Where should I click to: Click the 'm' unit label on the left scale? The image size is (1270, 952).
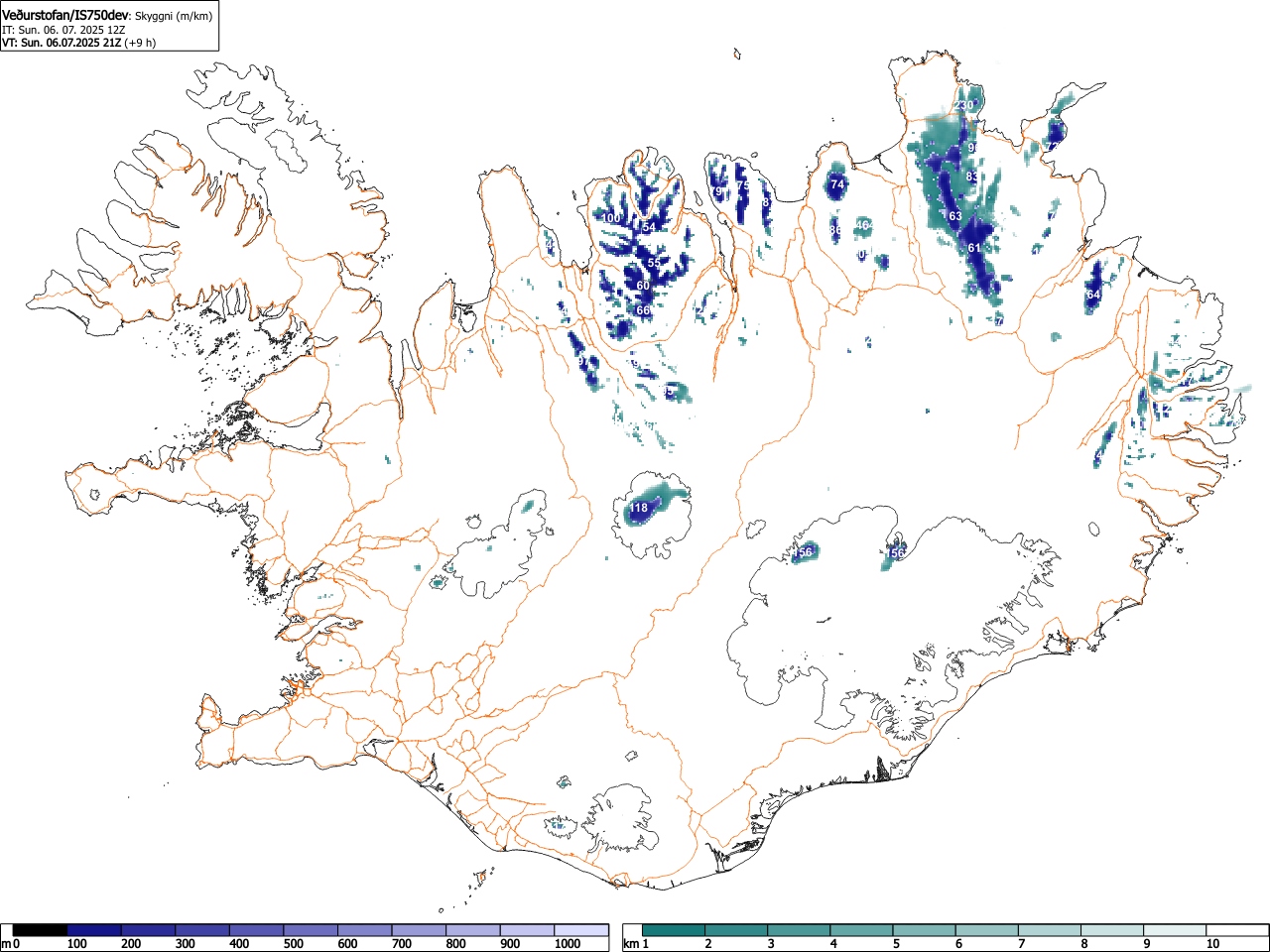pyautogui.click(x=6, y=944)
